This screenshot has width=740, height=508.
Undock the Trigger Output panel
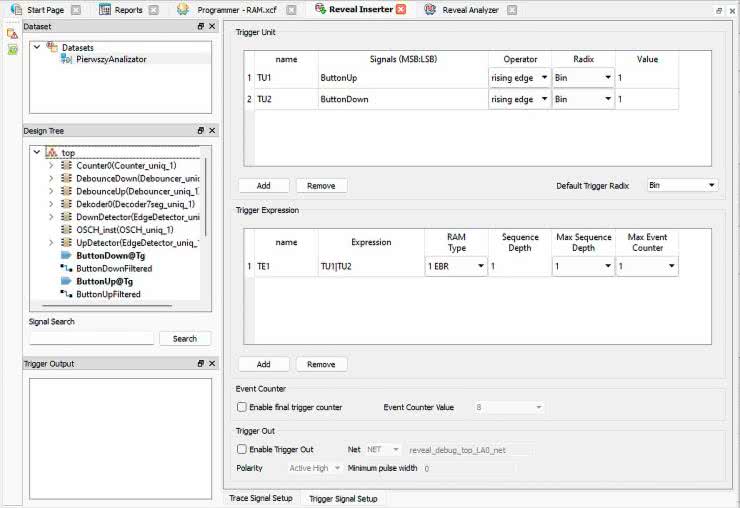(200, 364)
